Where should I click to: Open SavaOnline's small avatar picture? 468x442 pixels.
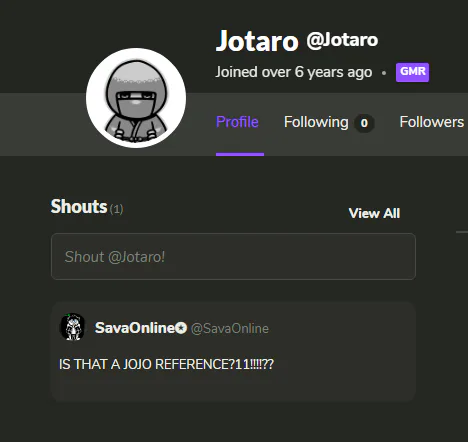click(x=73, y=327)
